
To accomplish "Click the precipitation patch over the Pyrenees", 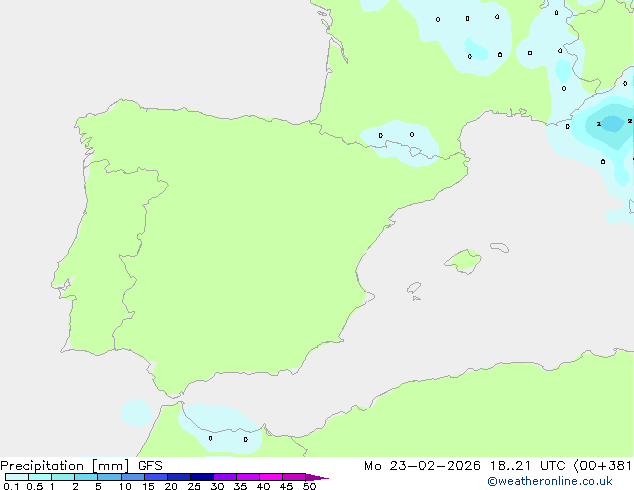I will click(399, 144).
